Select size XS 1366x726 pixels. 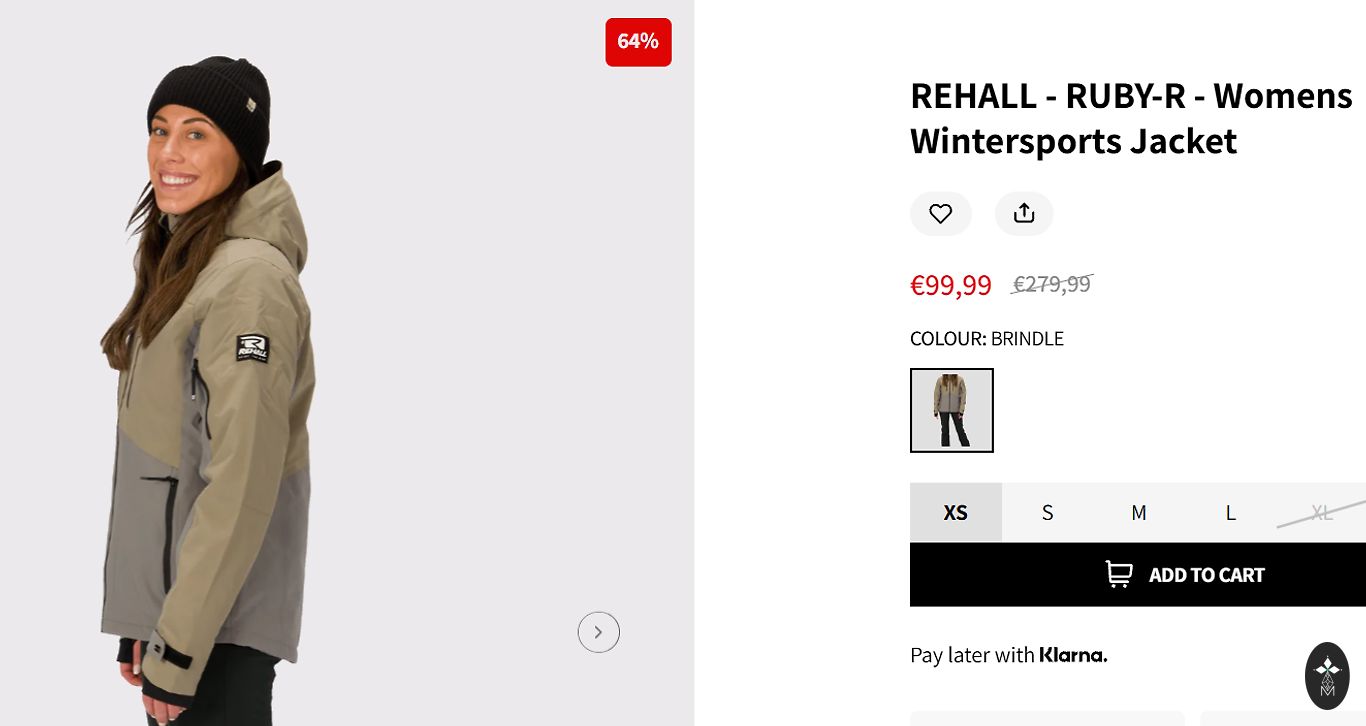[955, 512]
